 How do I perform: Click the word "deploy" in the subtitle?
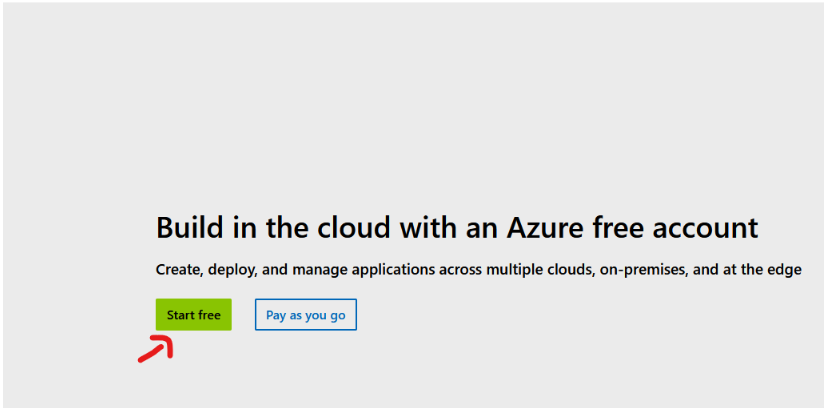click(x=234, y=270)
